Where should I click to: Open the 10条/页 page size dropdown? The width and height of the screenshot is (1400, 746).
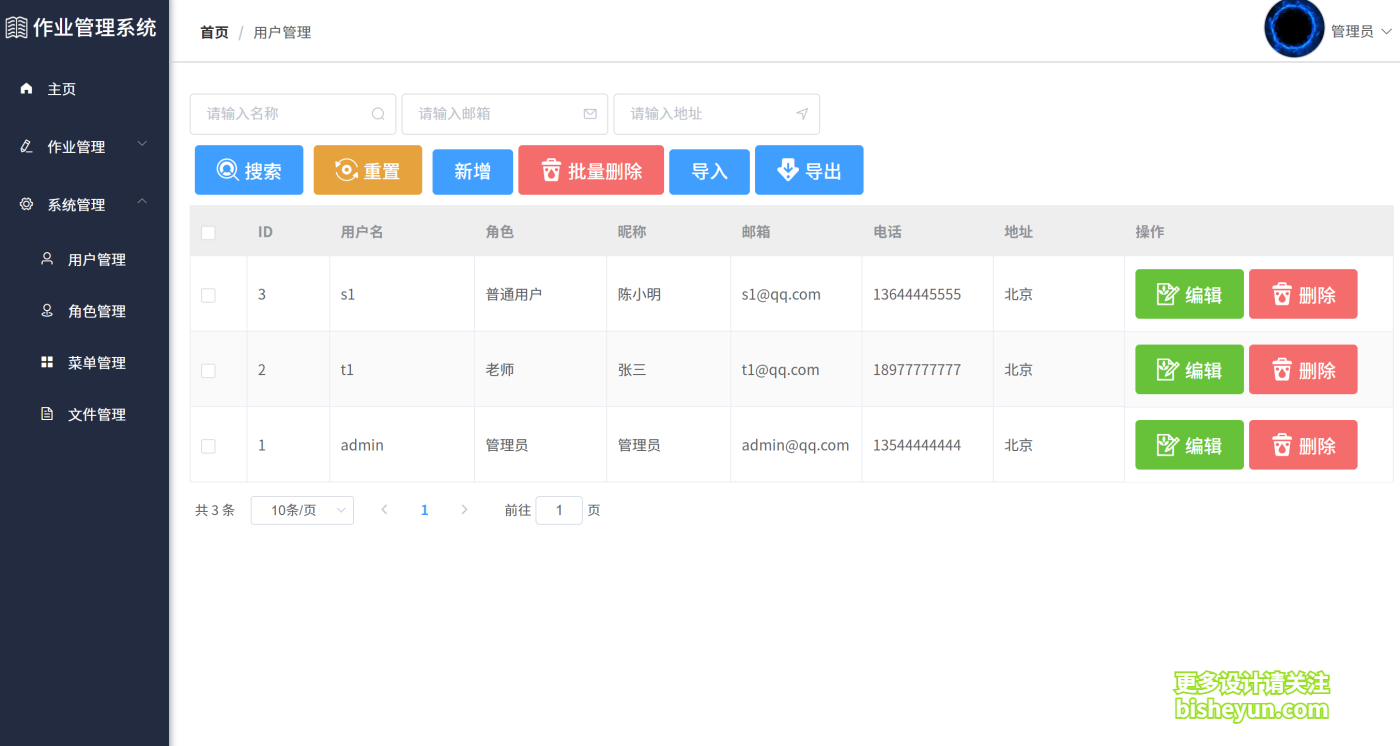point(302,510)
